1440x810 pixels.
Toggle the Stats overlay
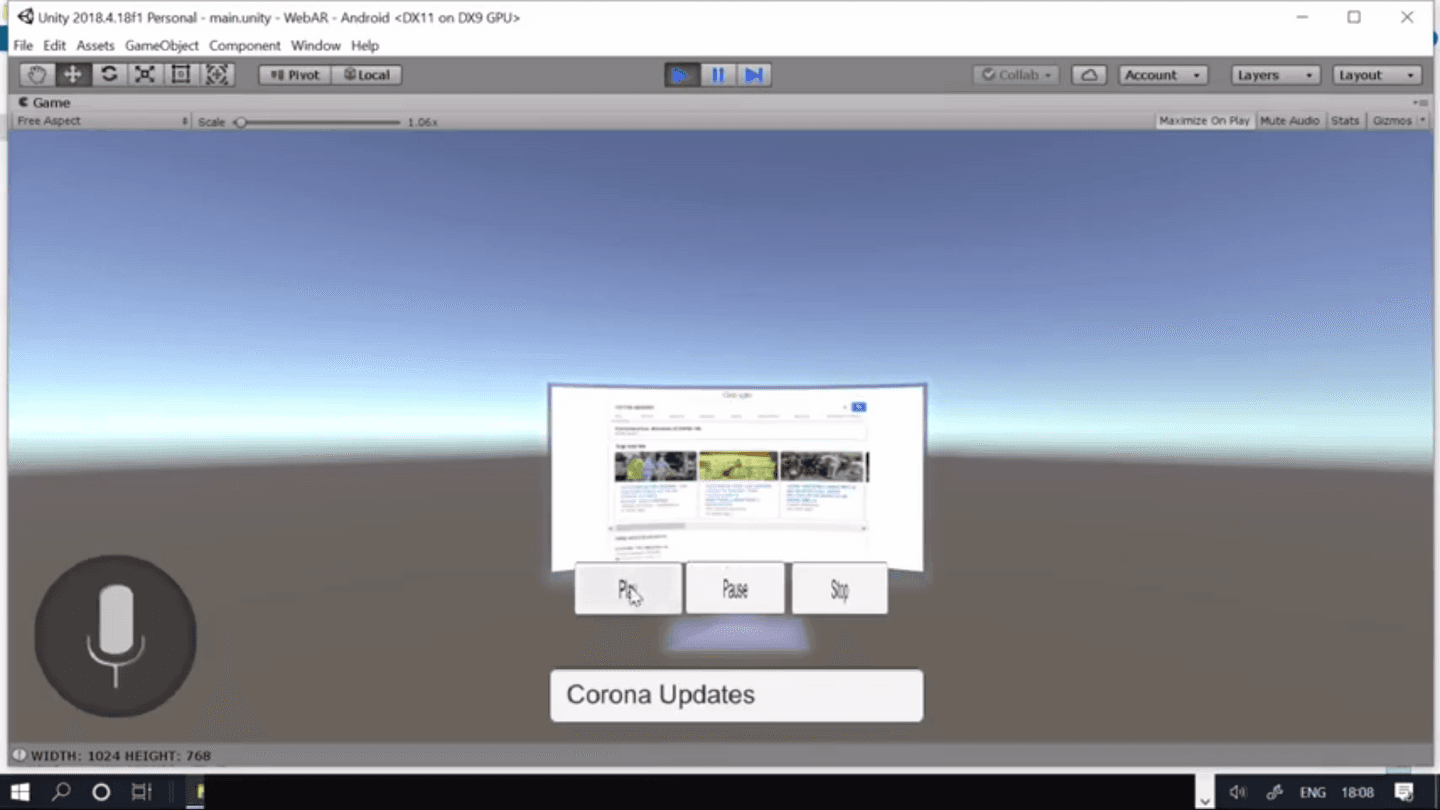click(1345, 121)
